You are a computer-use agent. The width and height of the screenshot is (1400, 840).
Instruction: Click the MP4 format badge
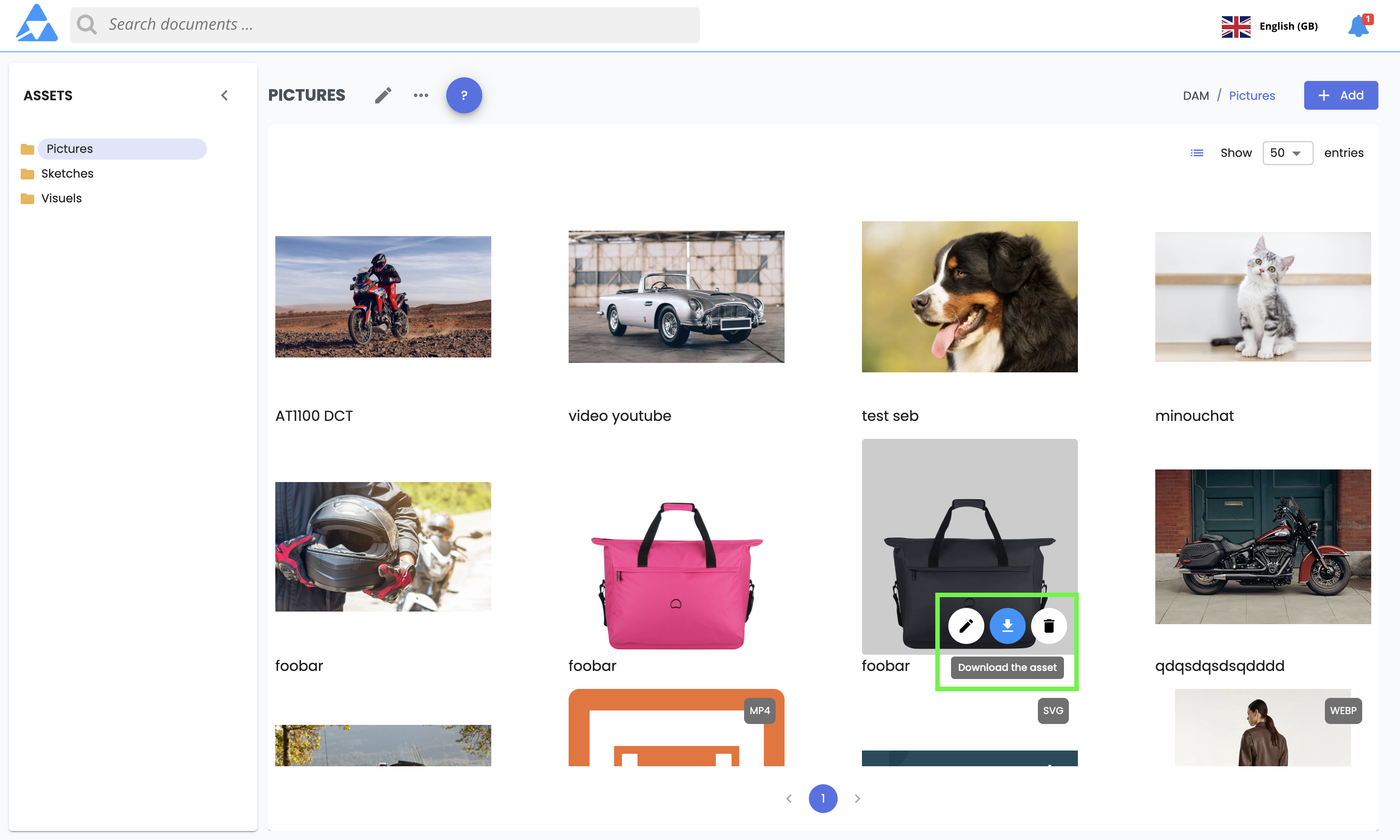pos(759,710)
